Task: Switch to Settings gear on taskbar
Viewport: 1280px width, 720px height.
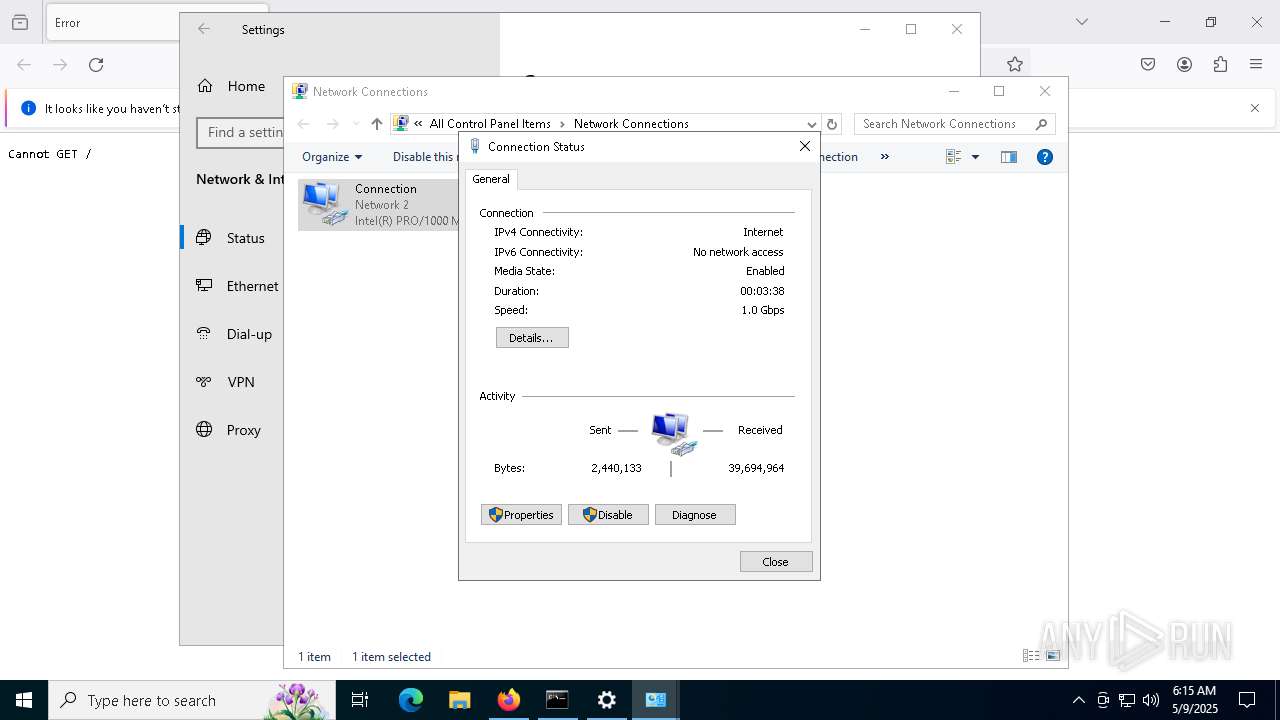Action: coord(606,700)
